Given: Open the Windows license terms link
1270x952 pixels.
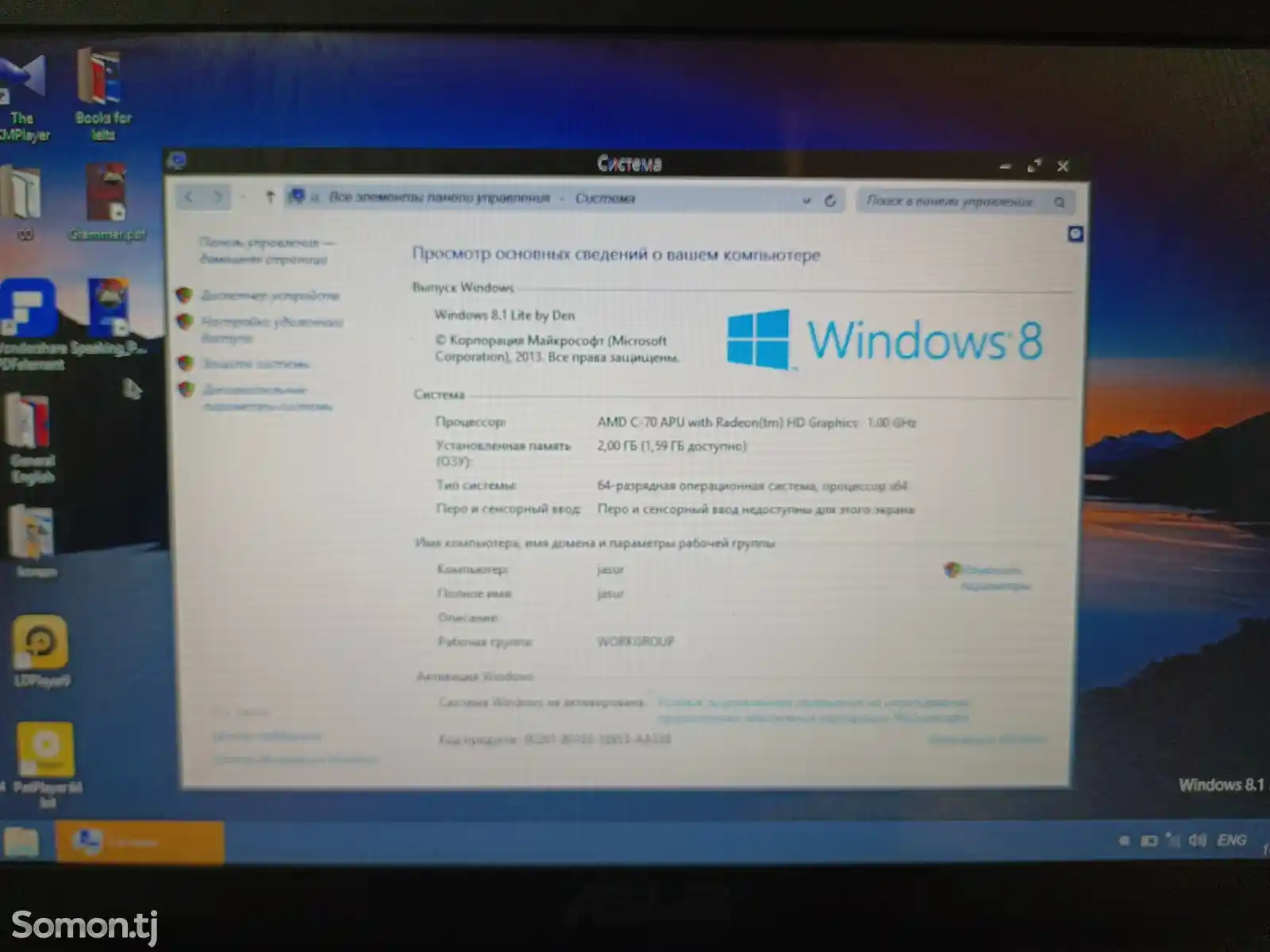Looking at the screenshot, I should pyautogui.click(x=813, y=710).
